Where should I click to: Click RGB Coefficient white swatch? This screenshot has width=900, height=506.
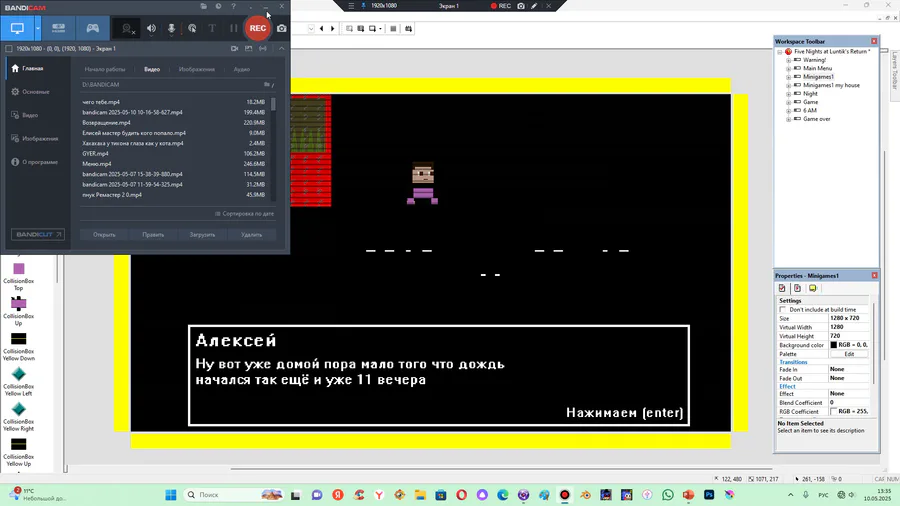pos(833,412)
